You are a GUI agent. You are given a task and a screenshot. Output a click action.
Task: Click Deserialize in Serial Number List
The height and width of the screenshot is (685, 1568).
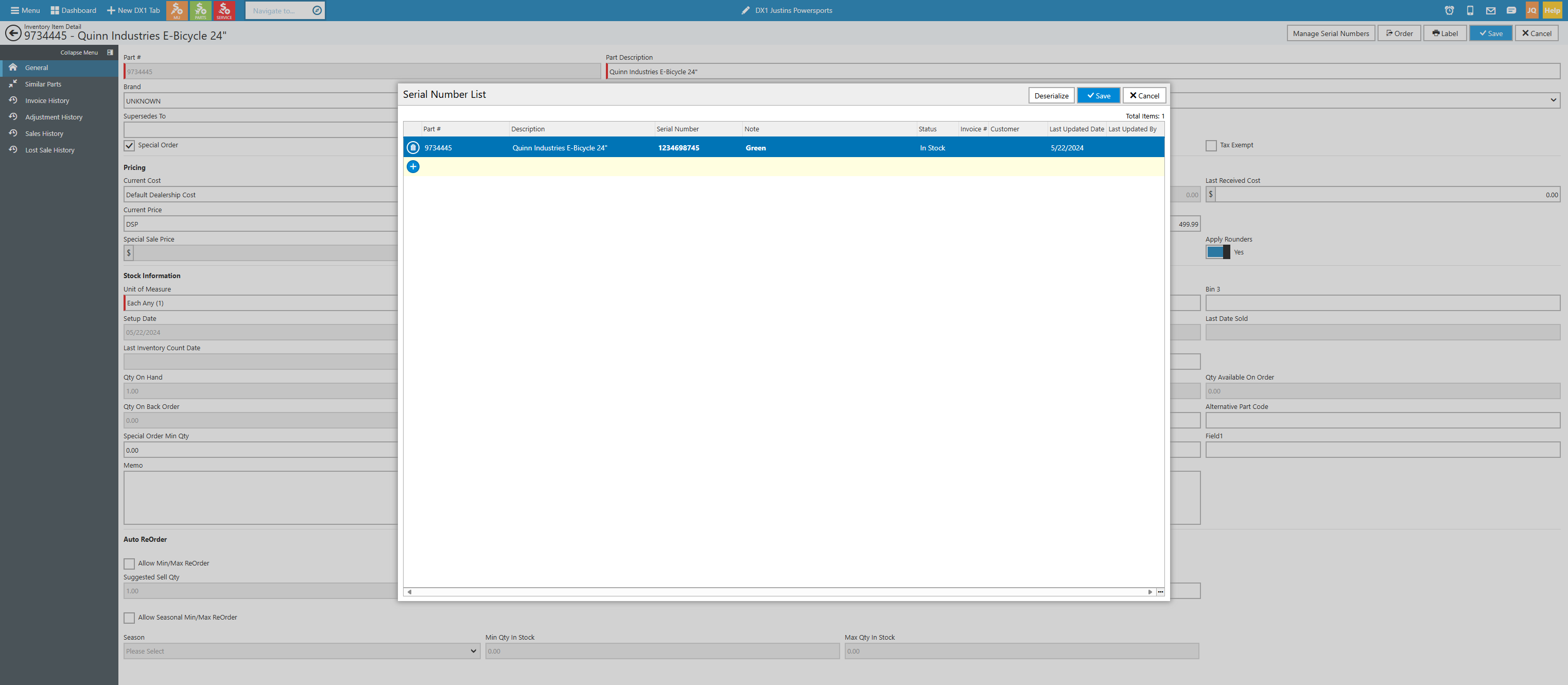[x=1051, y=96]
